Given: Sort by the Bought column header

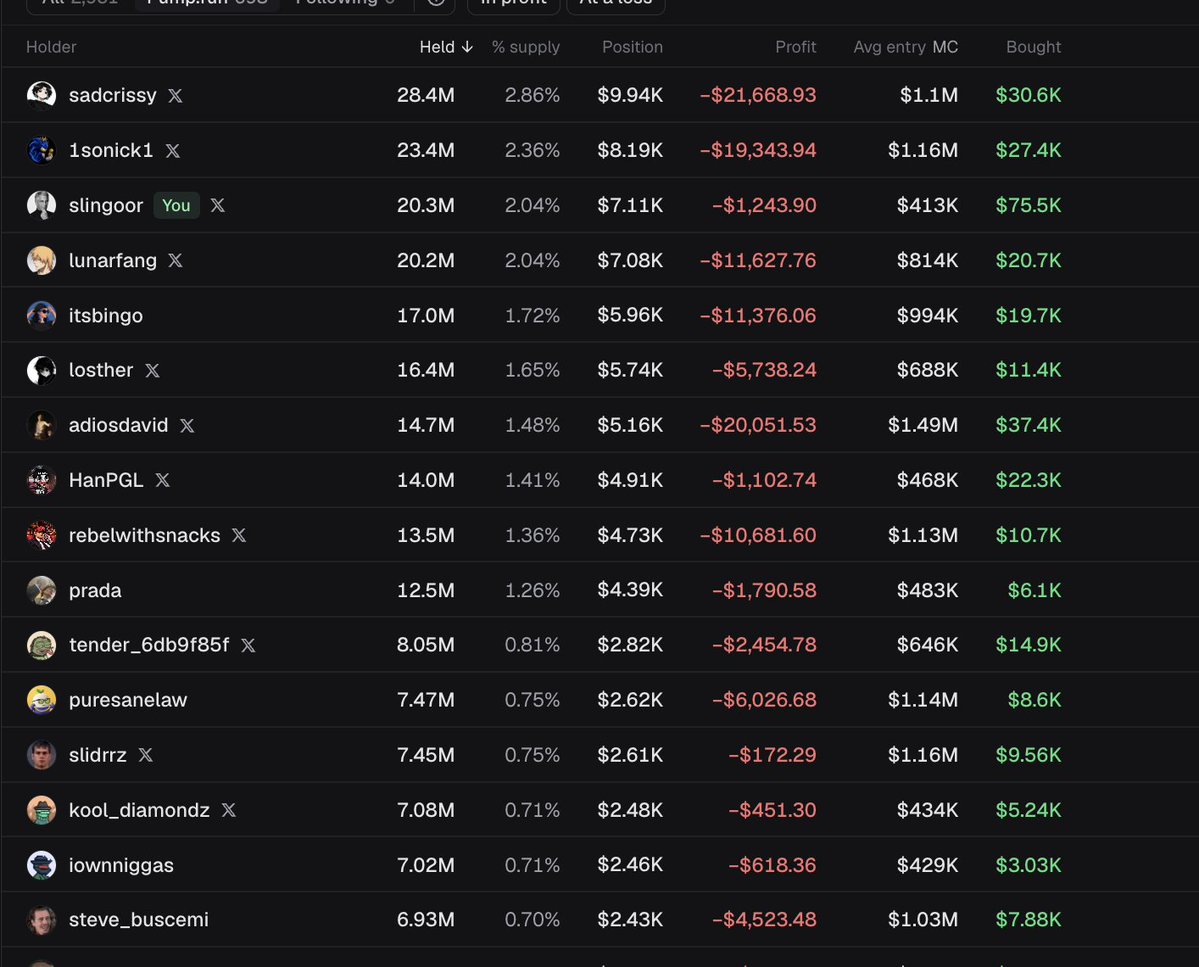Looking at the screenshot, I should [x=1033, y=47].
